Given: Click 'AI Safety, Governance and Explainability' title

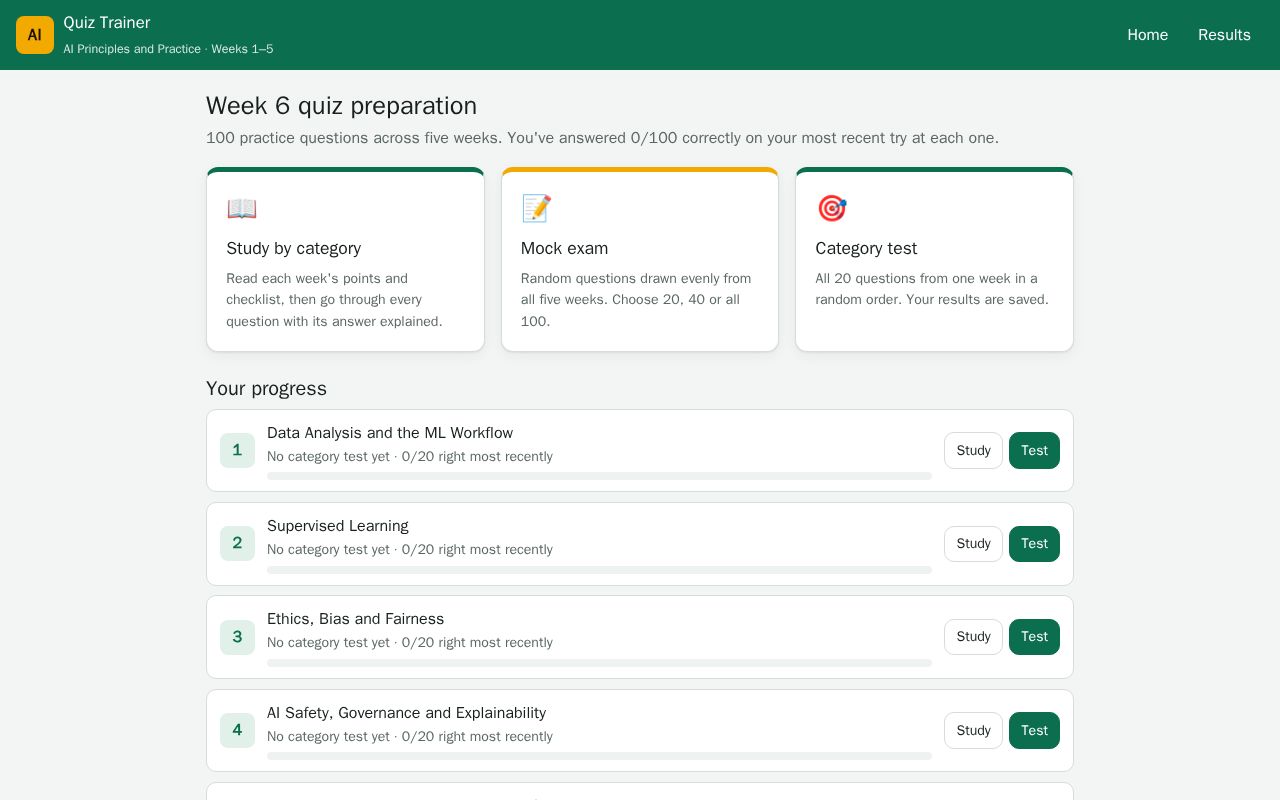Looking at the screenshot, I should tap(406, 713).
